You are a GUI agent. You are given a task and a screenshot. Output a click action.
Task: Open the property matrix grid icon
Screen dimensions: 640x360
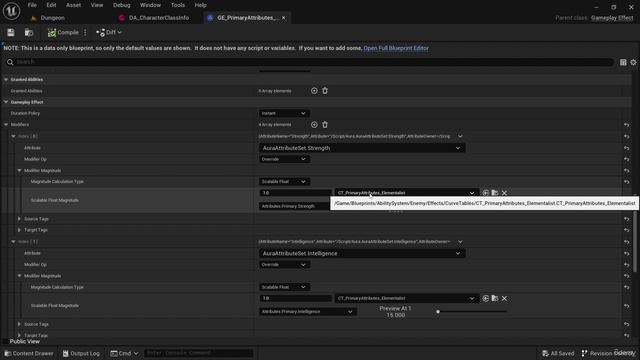[x=623, y=62]
